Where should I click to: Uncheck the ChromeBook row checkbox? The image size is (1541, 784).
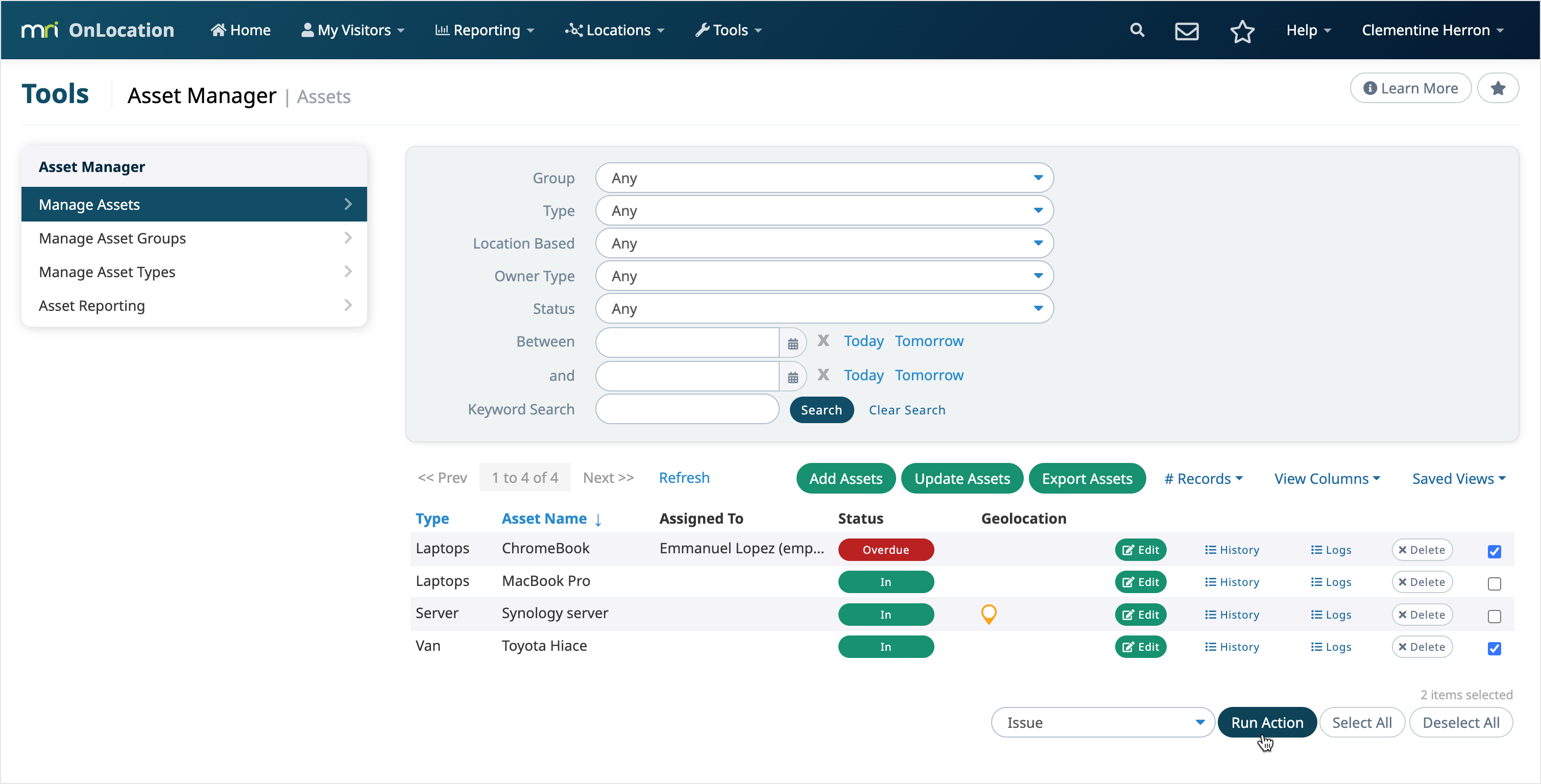[1494, 551]
